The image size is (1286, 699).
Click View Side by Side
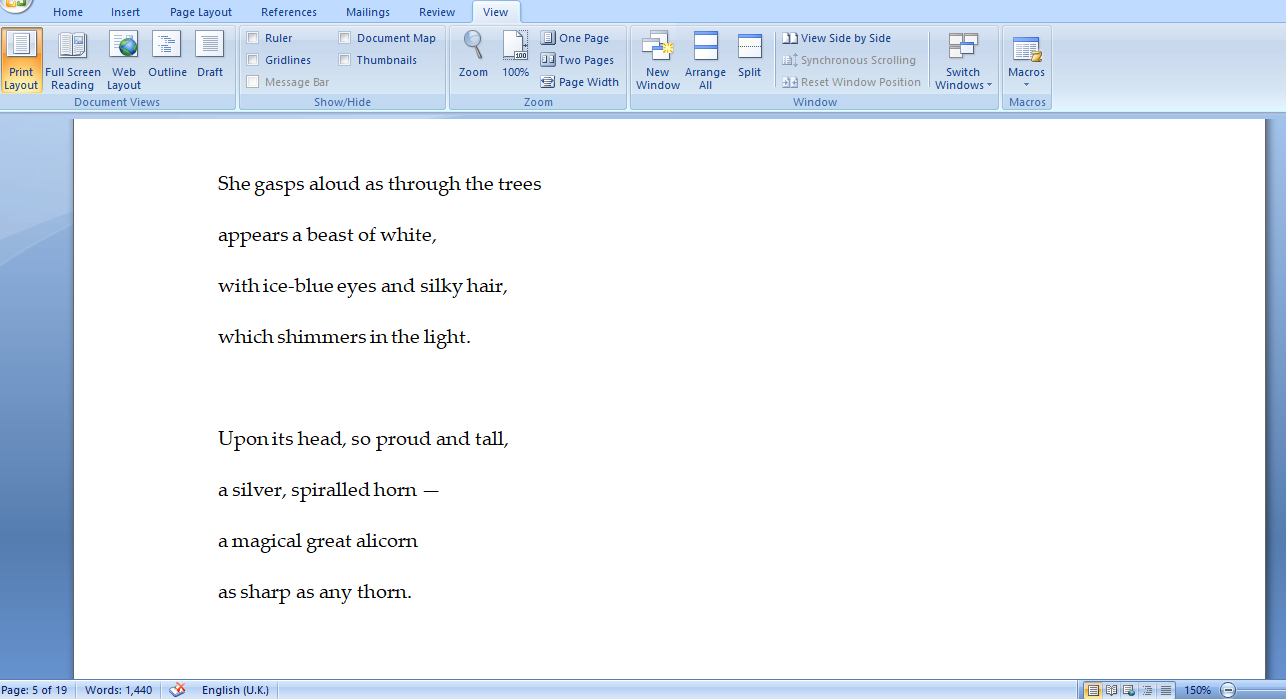pos(836,38)
